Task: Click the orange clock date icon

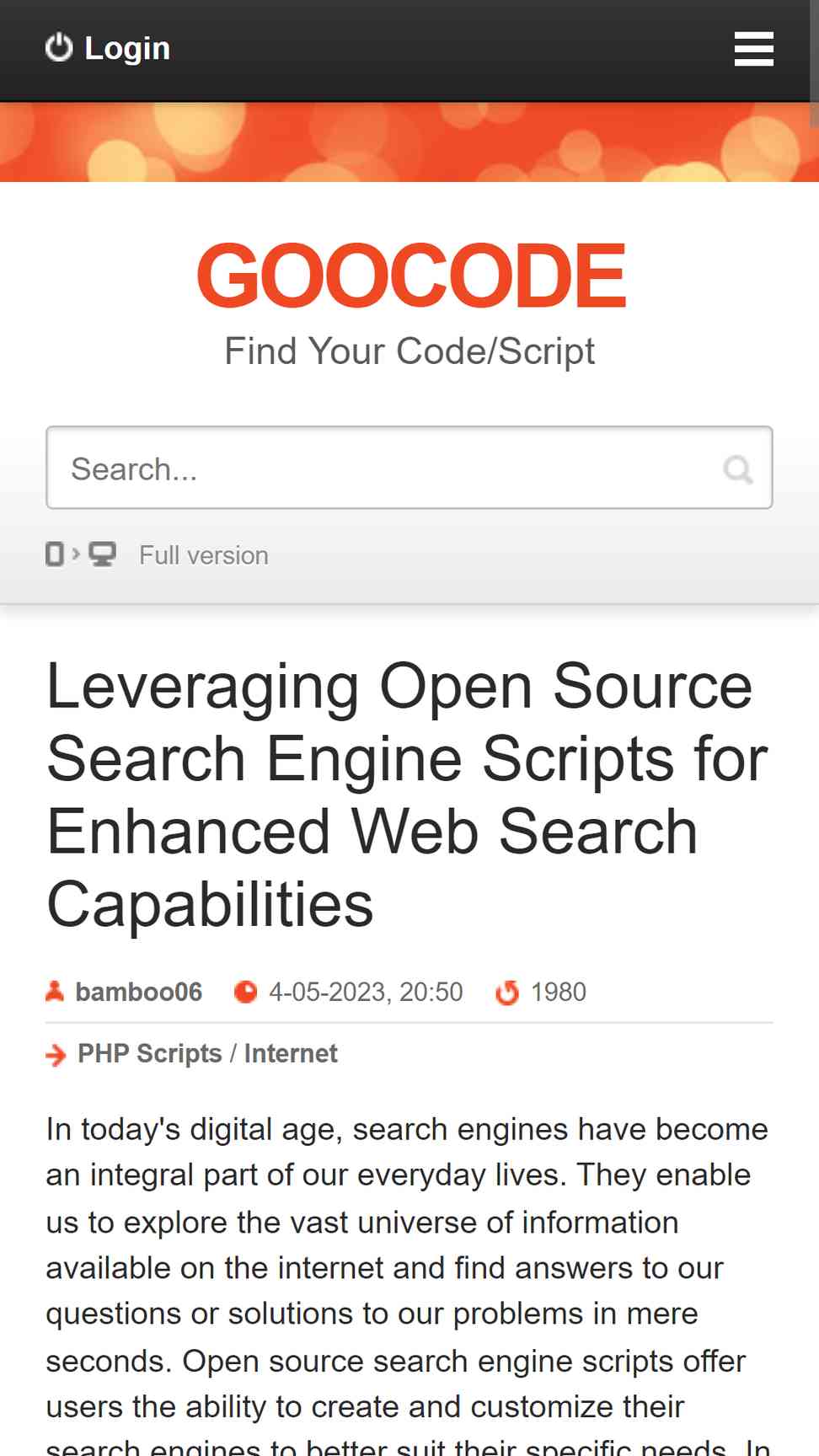Action: pyautogui.click(x=245, y=993)
